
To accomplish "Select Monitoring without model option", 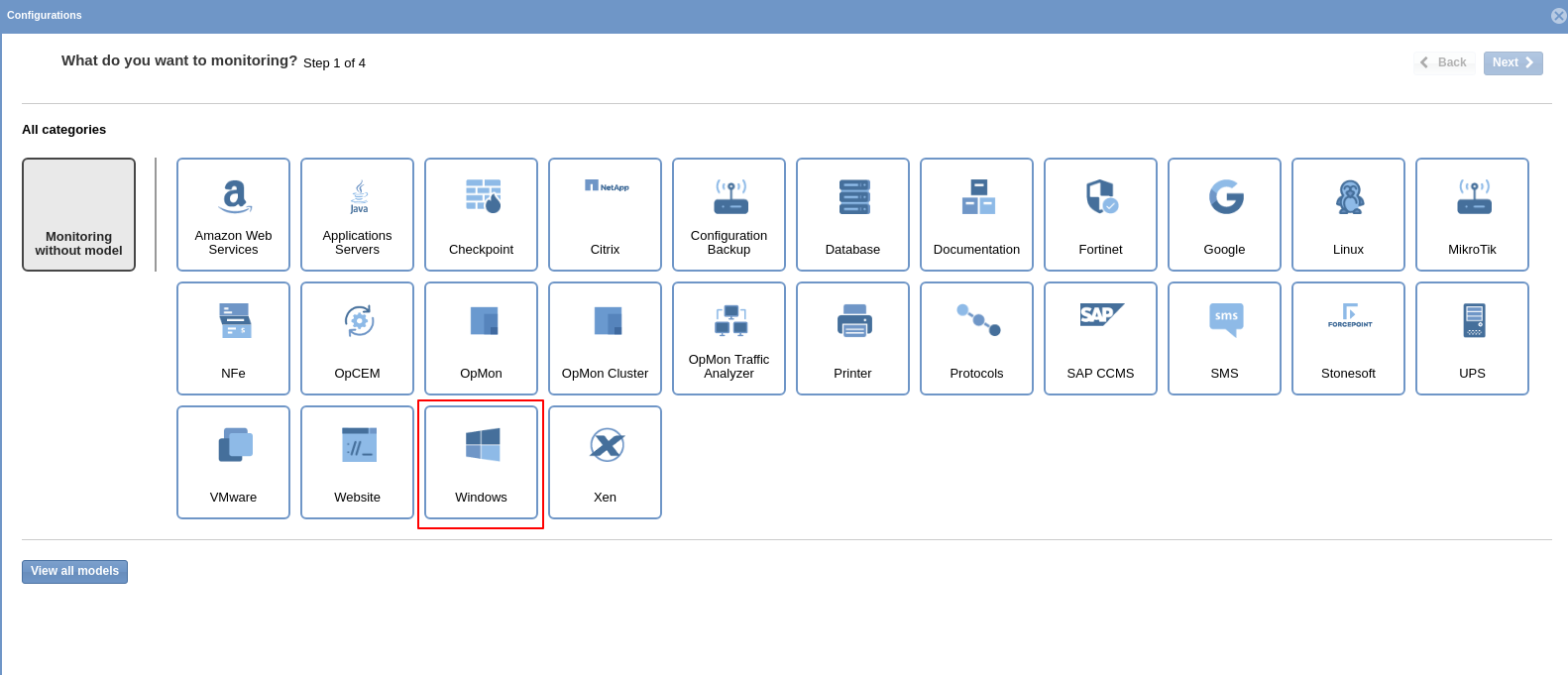I will pos(78,214).
